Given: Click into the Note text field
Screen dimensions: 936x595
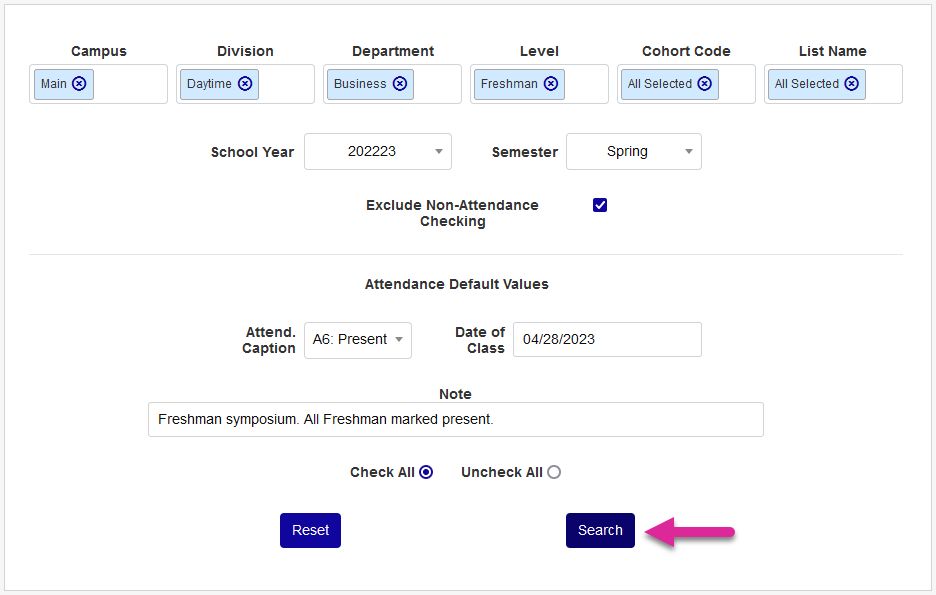Looking at the screenshot, I should [455, 420].
